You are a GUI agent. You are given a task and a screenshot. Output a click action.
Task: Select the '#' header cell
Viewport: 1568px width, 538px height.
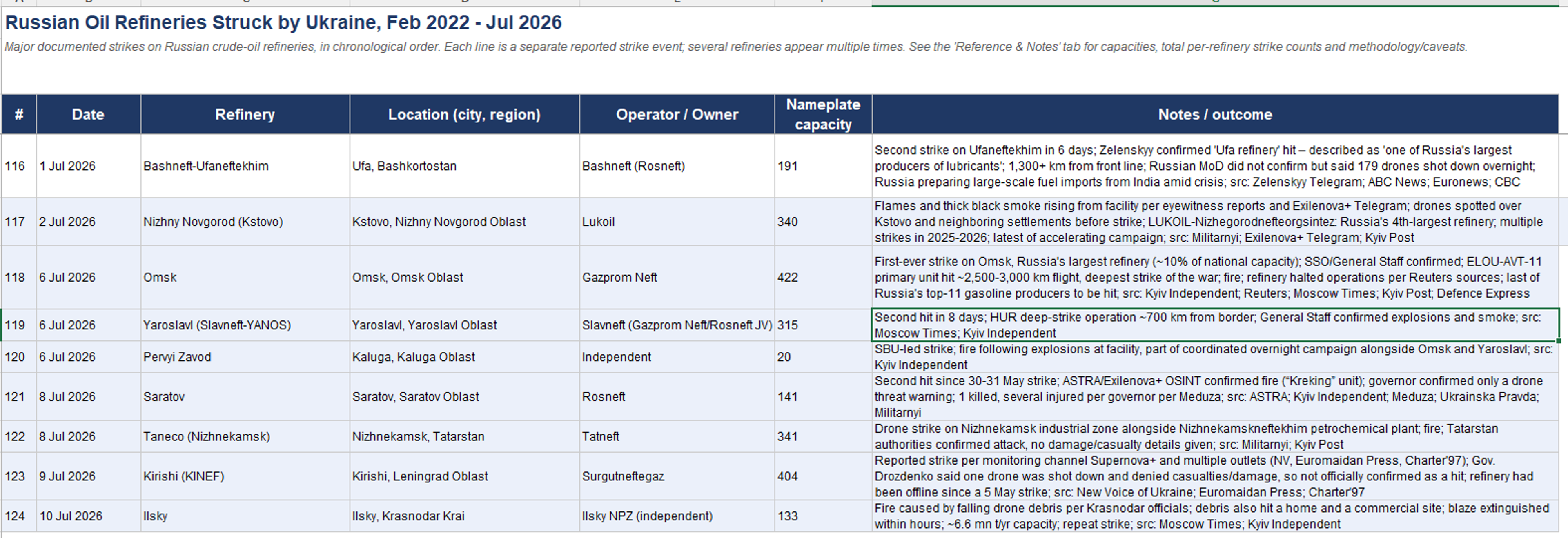[19, 114]
